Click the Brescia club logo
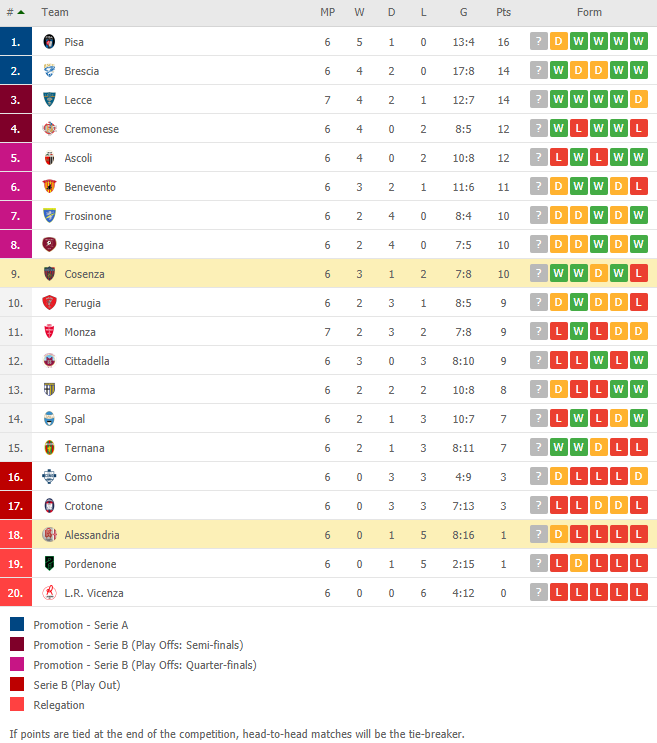Image resolution: width=657 pixels, height=743 pixels. pyautogui.click(x=49, y=71)
